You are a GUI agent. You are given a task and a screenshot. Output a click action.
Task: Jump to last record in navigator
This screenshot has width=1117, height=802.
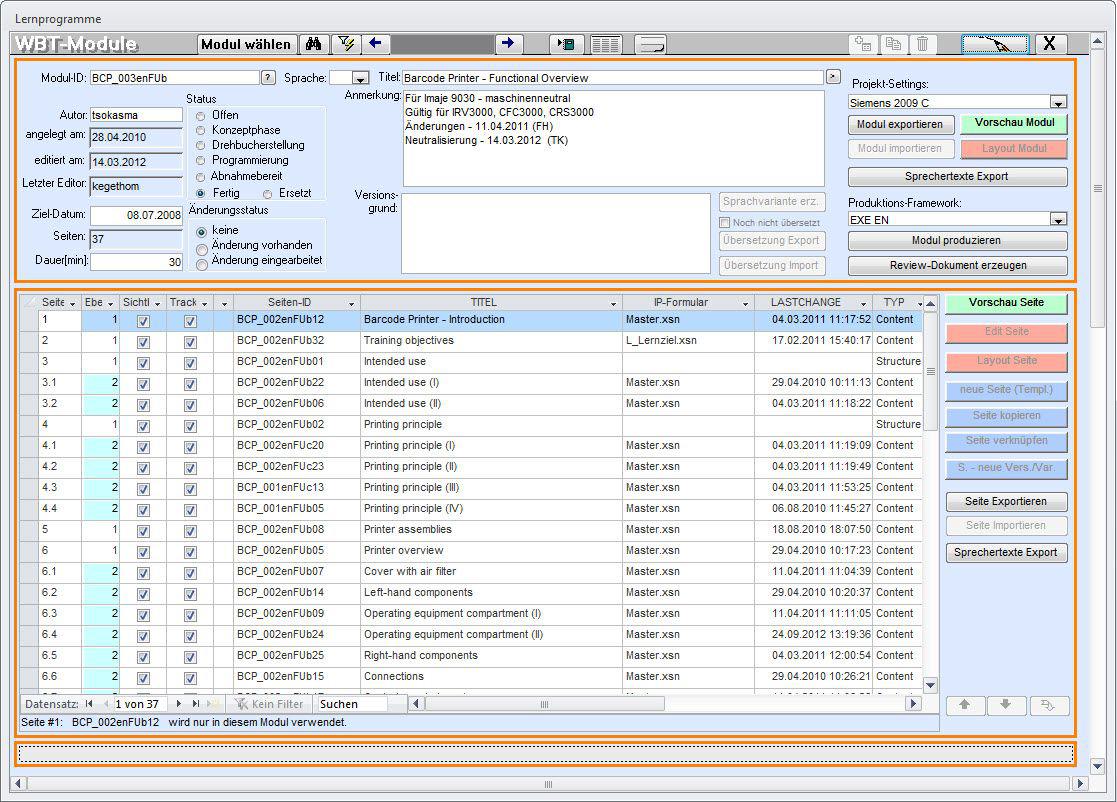(195, 704)
